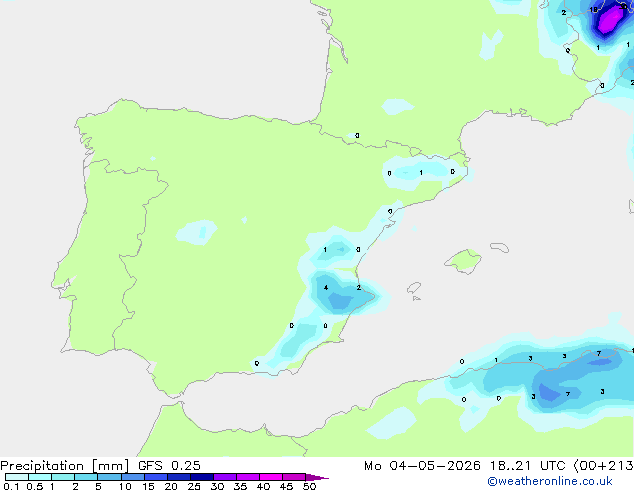This screenshot has height=490, width=634.
Task: Open the weatheronline.co.uk copyright link
Action: (x=550, y=481)
